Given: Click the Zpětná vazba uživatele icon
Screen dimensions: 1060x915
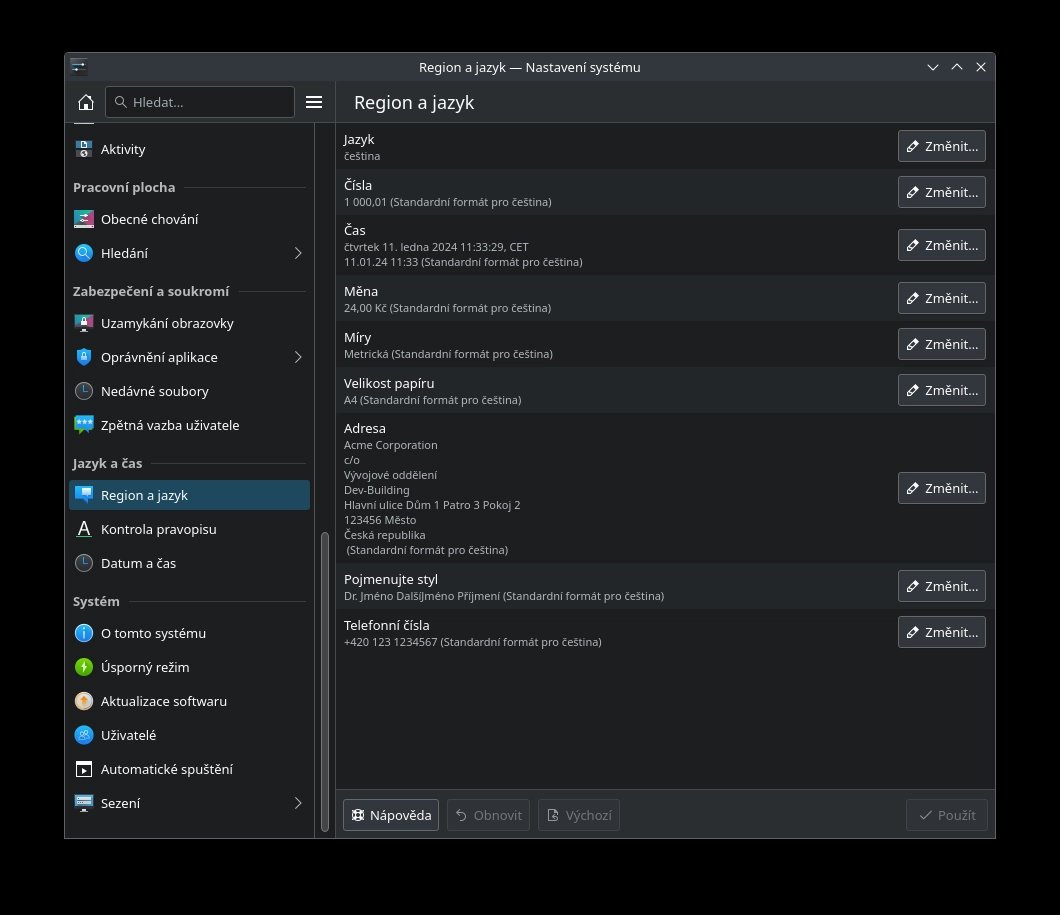Looking at the screenshot, I should coord(84,425).
